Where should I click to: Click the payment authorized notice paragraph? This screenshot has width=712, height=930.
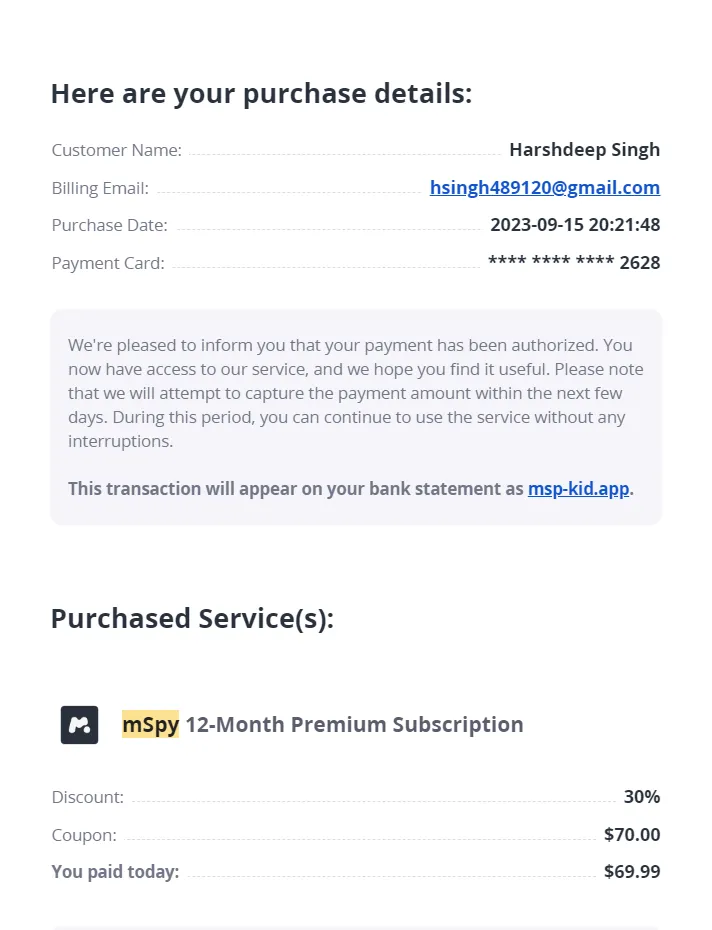355,393
